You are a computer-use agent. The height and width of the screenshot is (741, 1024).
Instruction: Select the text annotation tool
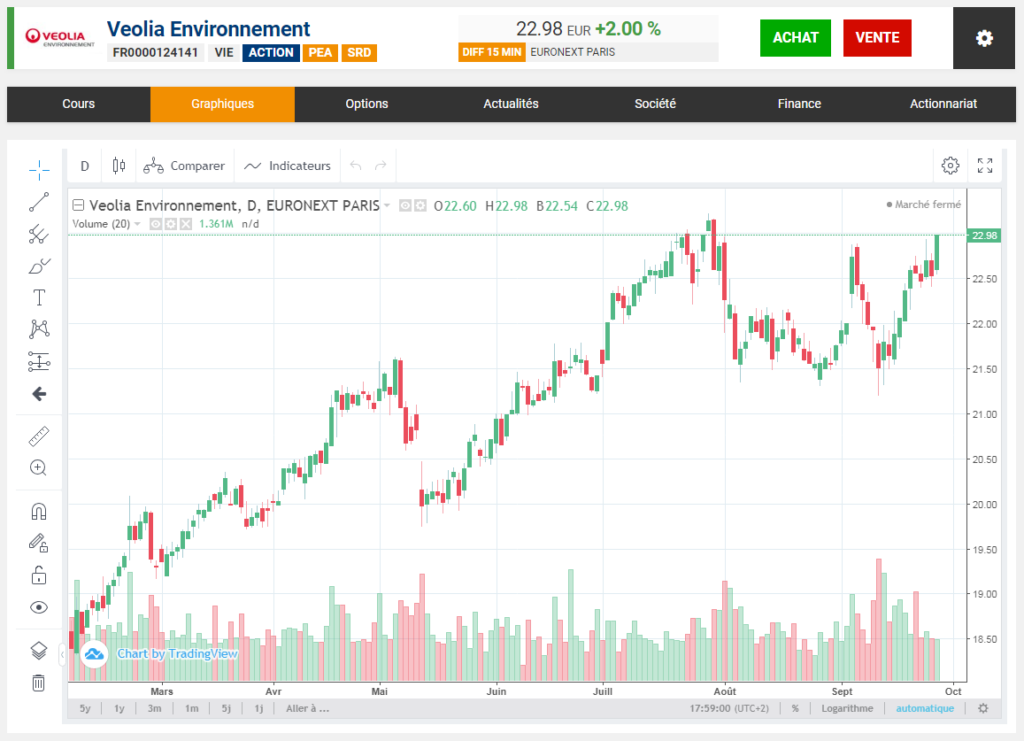click(x=38, y=297)
